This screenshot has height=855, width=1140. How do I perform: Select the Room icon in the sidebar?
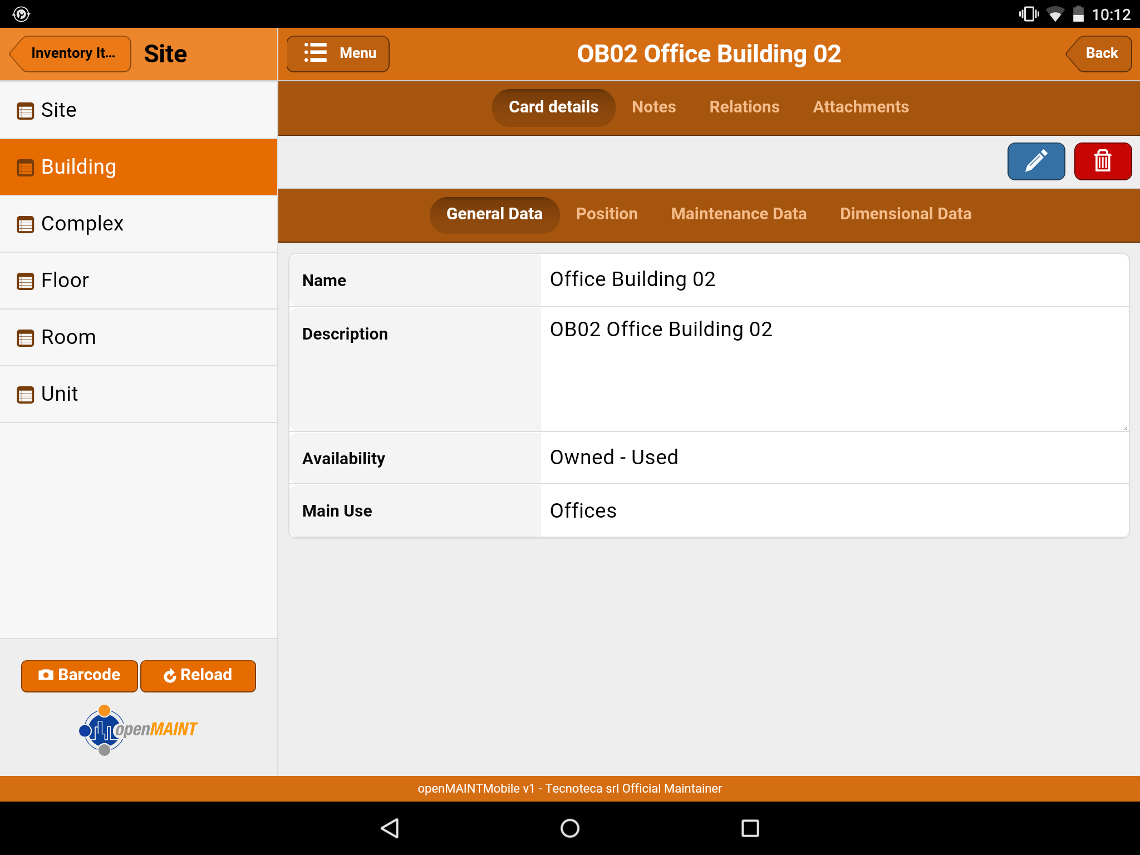pyautogui.click(x=24, y=337)
